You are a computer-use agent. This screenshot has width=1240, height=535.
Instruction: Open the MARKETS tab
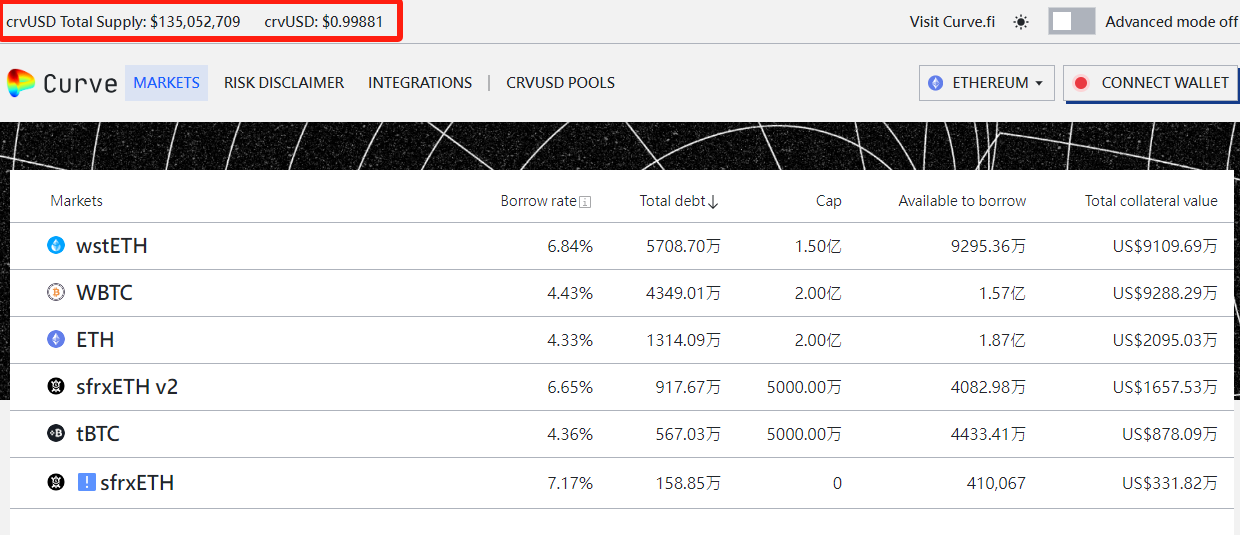pos(166,83)
